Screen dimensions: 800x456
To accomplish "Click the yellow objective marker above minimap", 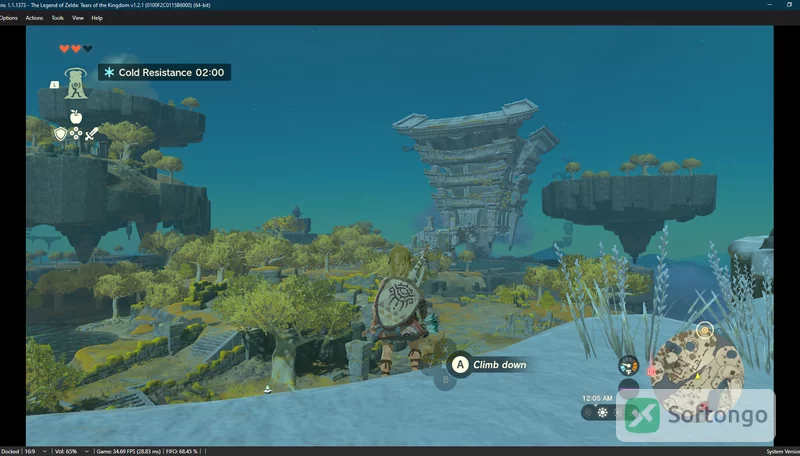I will (x=705, y=331).
